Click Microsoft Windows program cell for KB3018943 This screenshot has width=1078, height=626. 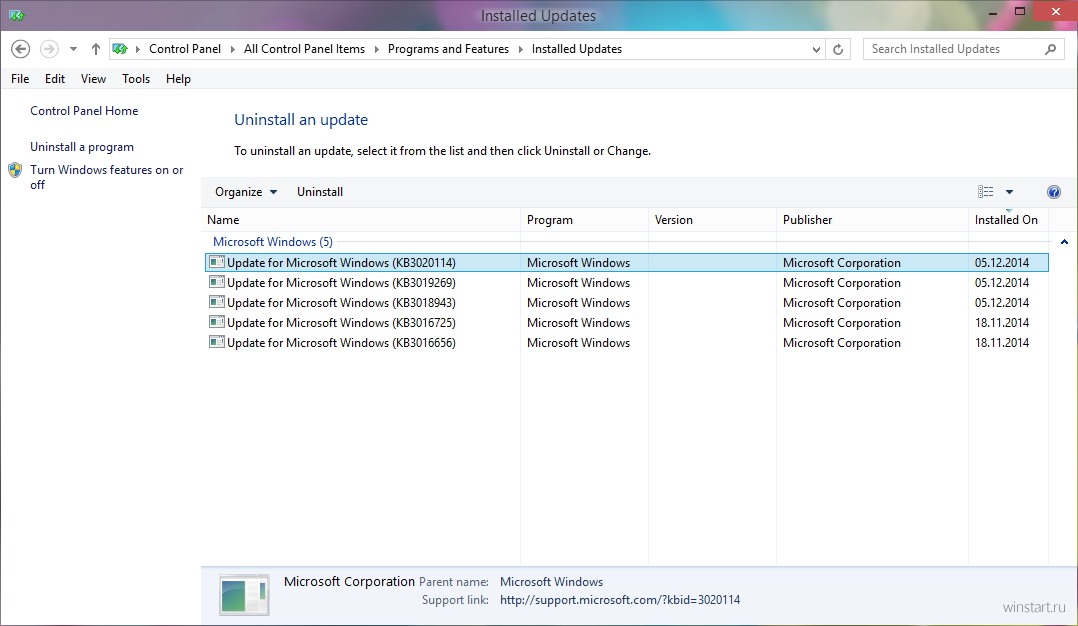578,302
